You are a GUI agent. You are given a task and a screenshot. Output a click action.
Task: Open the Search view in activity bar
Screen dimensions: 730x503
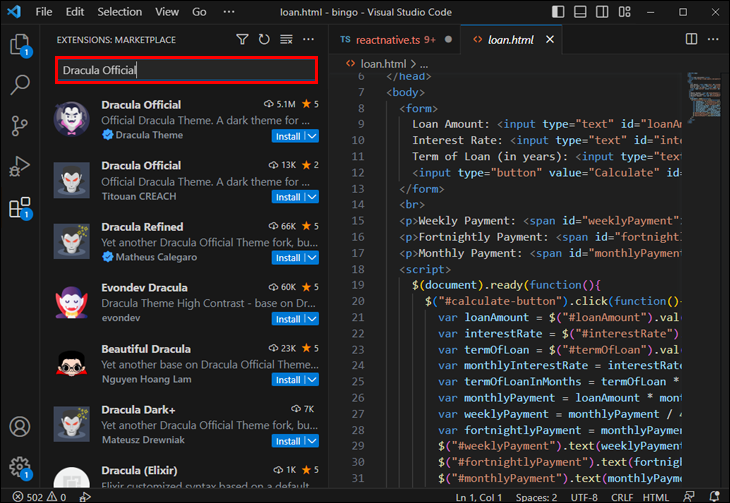tap(20, 85)
